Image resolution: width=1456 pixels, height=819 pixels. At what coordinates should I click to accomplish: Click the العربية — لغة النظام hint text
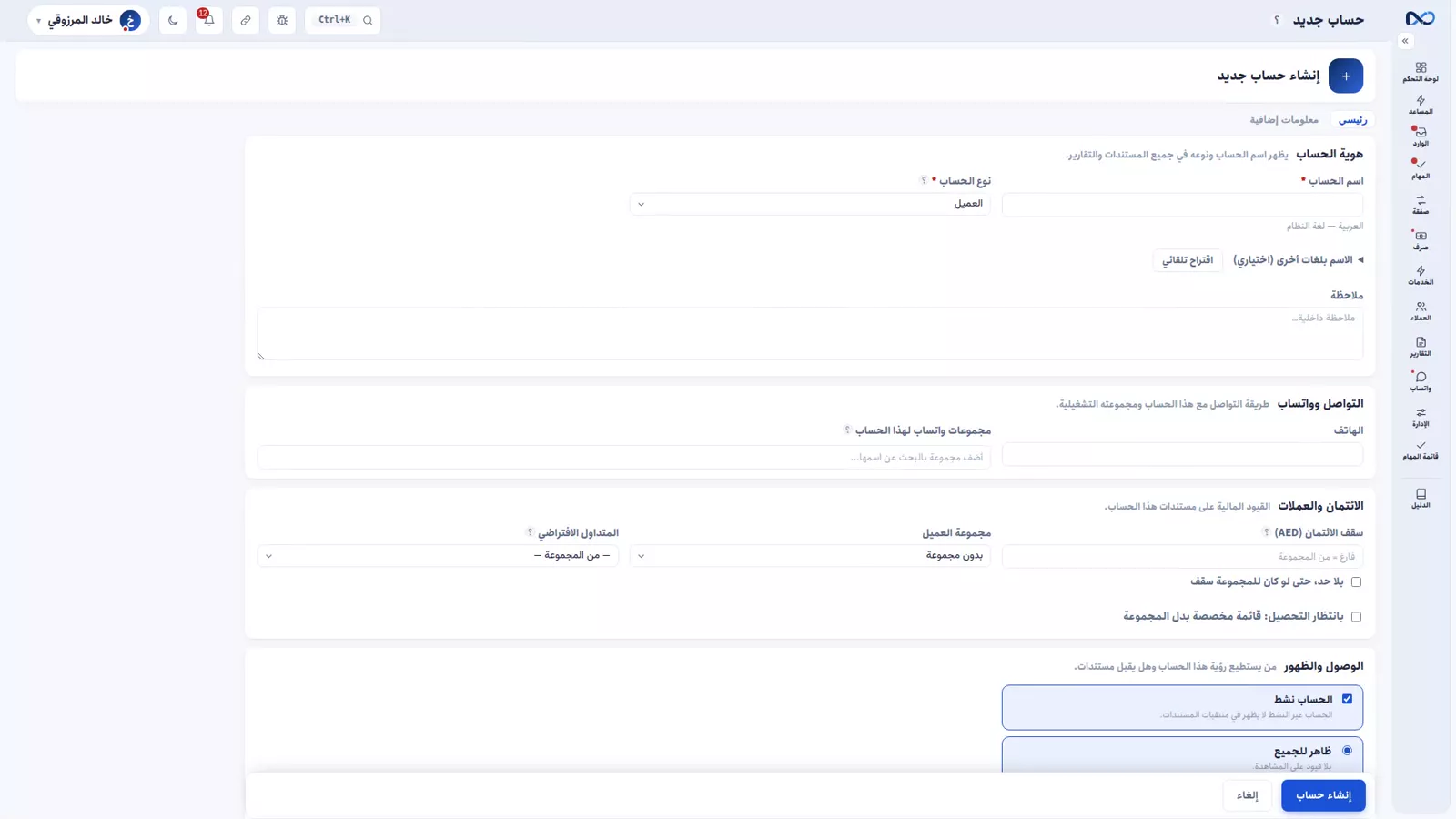point(1325,226)
